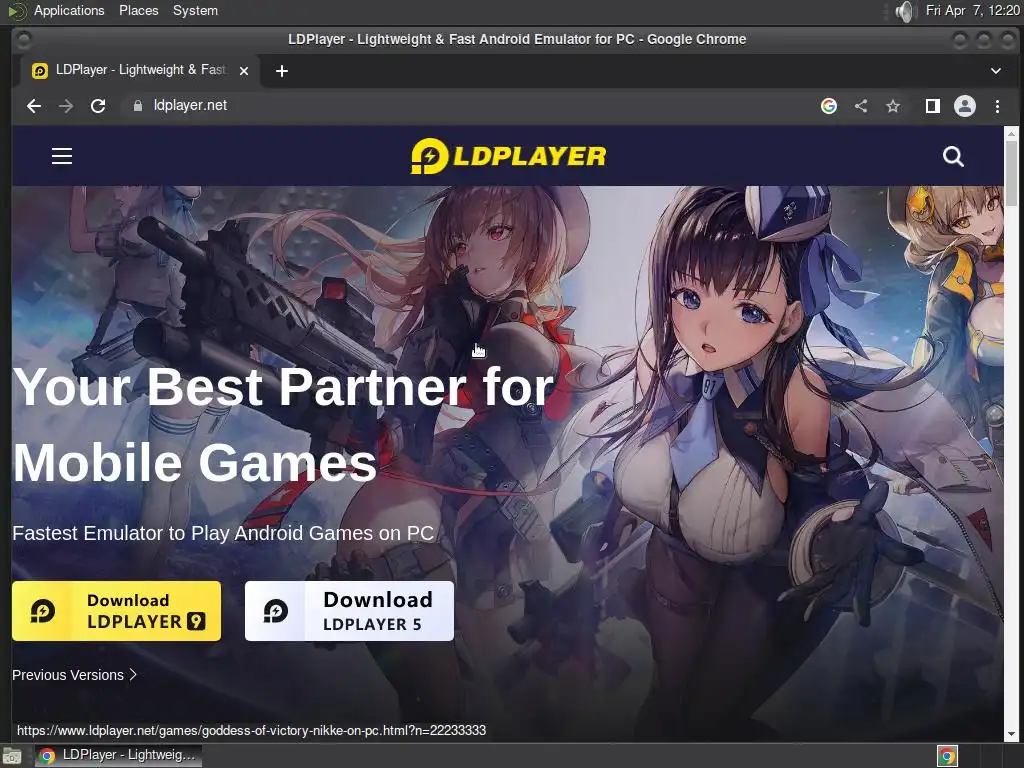Open the Applications menu
The width and height of the screenshot is (1024, 768).
69,10
